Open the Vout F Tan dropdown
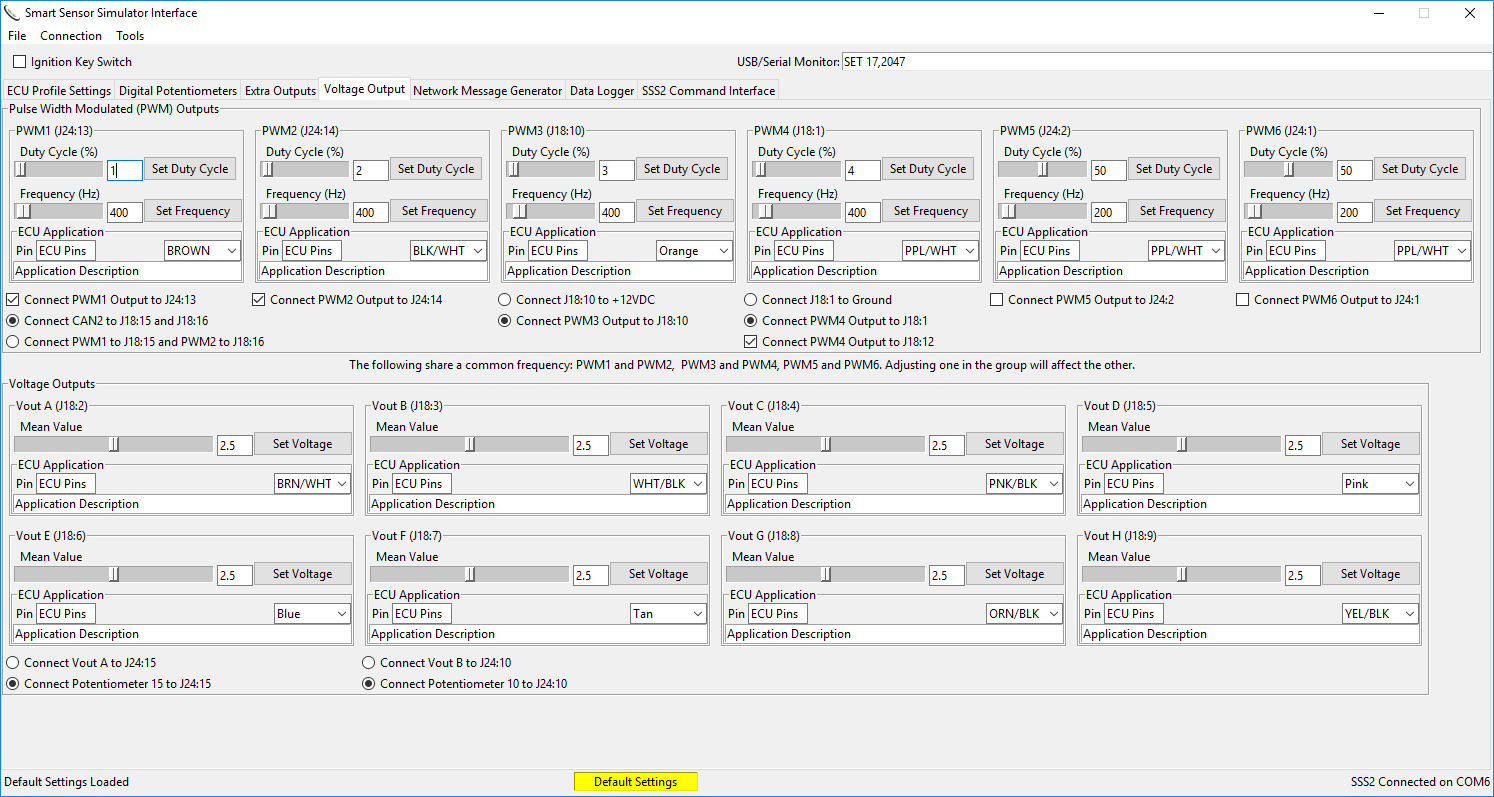This screenshot has width=1494, height=797. coord(669,614)
